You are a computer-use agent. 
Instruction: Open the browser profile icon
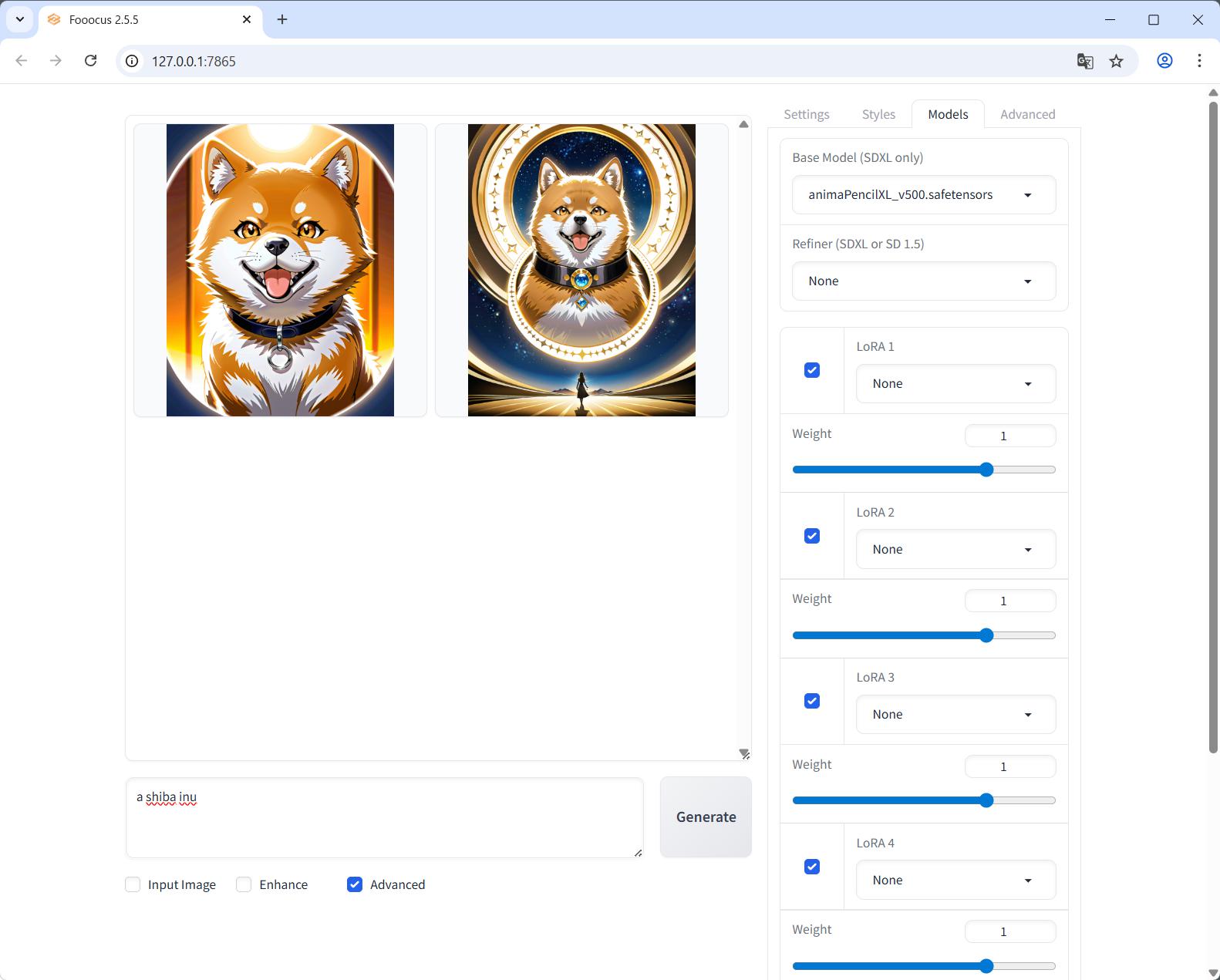[1164, 61]
